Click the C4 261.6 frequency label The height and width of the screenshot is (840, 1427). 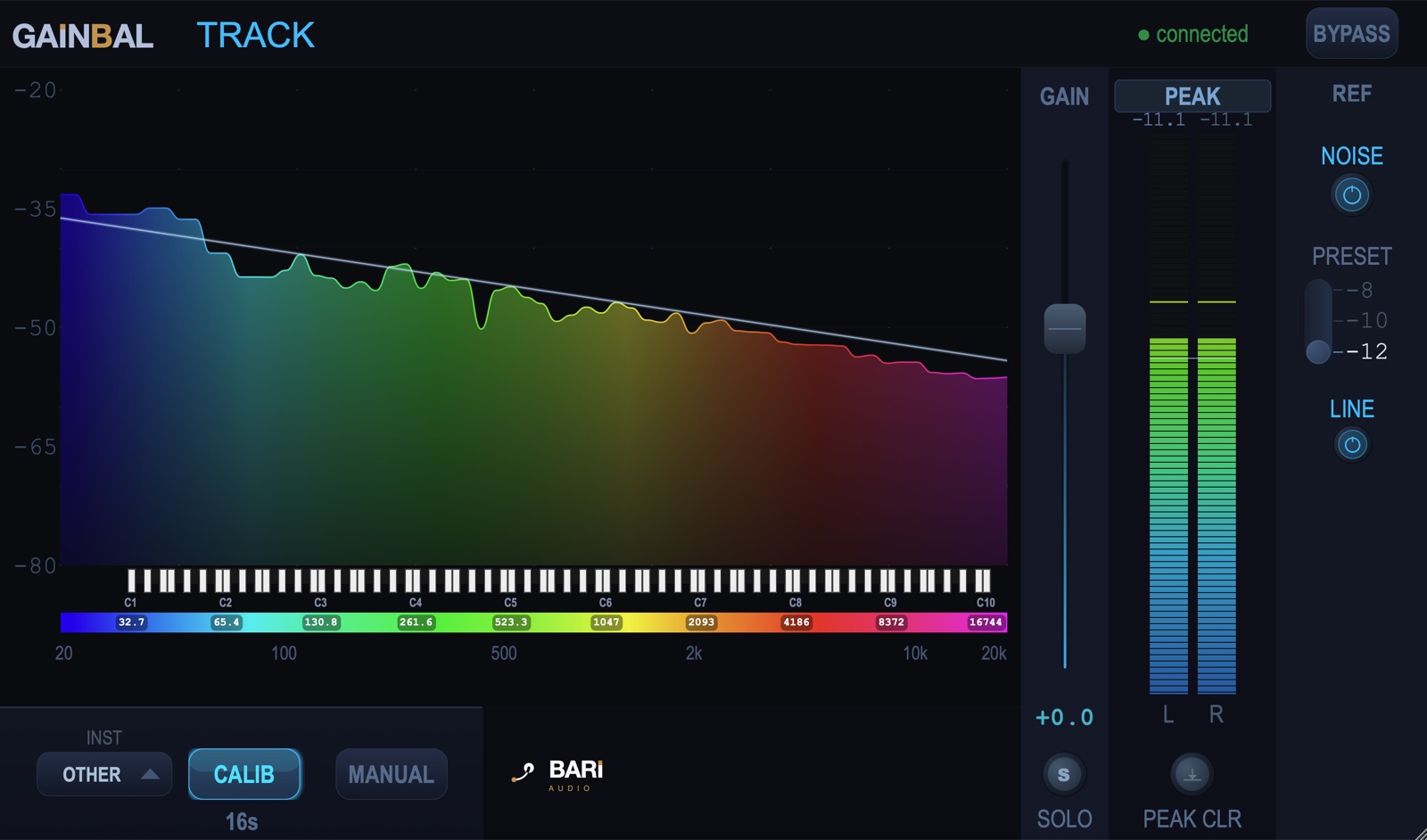tap(416, 622)
